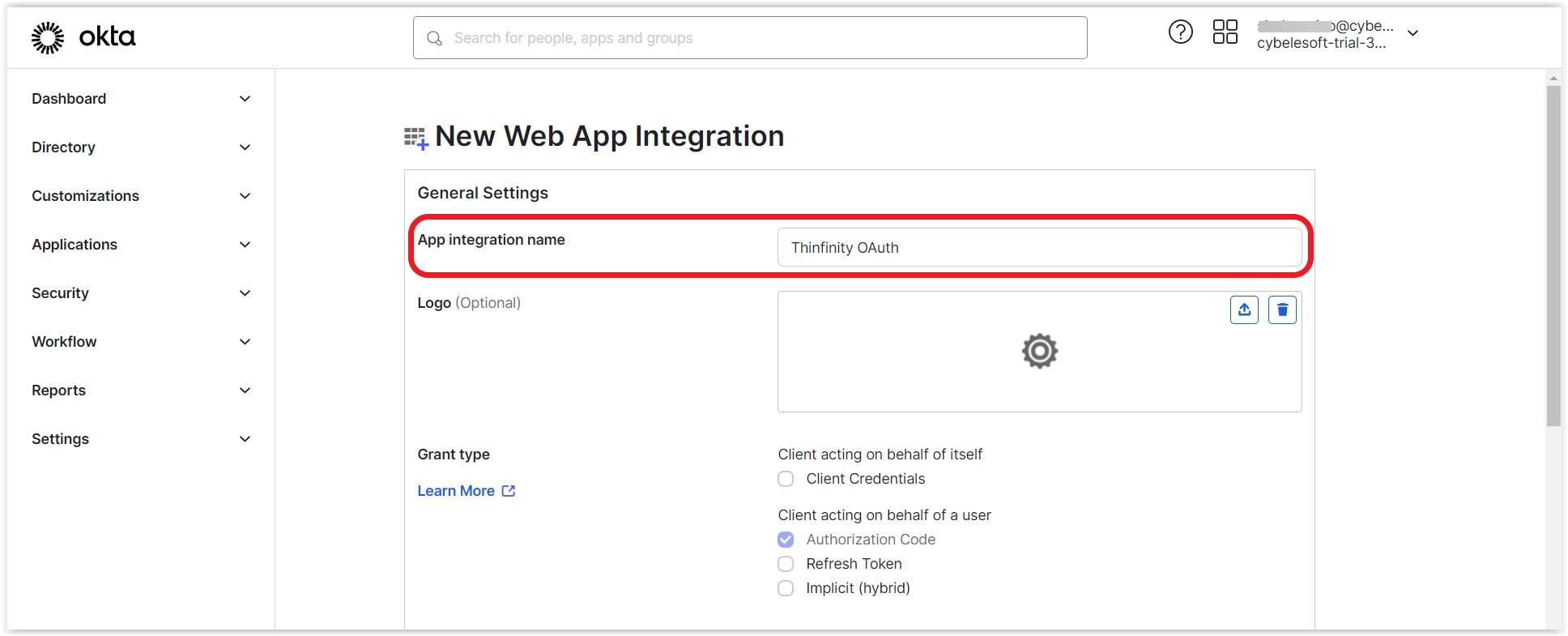
Task: Click "Client acting on behalf of a user" text
Action: (x=884, y=515)
